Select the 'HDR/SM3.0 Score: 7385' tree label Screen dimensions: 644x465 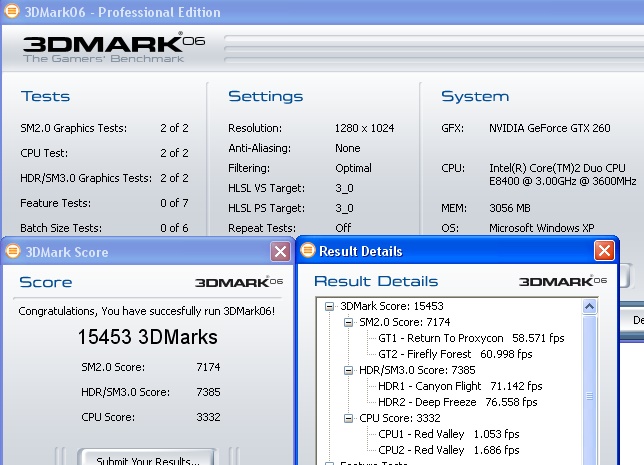click(417, 370)
